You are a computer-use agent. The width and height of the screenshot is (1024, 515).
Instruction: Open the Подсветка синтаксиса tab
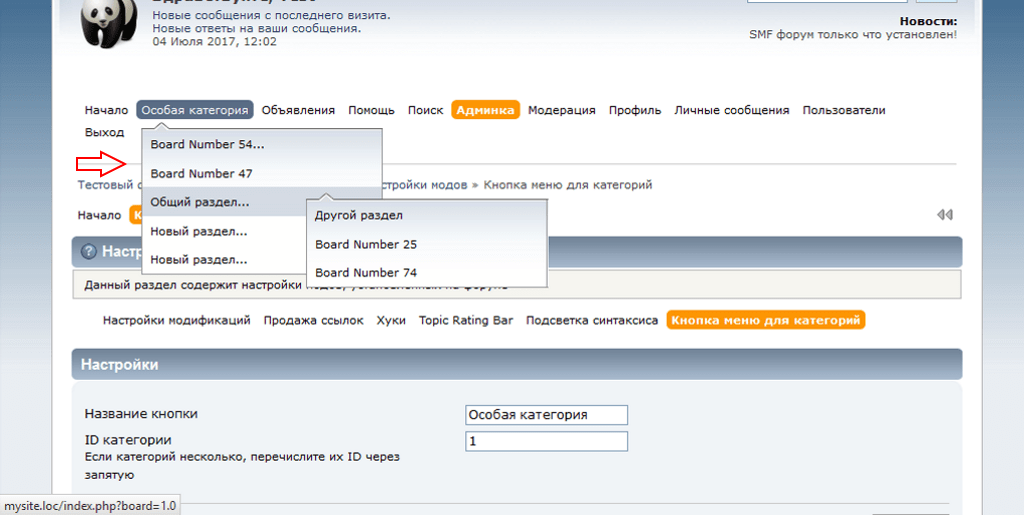pos(592,321)
